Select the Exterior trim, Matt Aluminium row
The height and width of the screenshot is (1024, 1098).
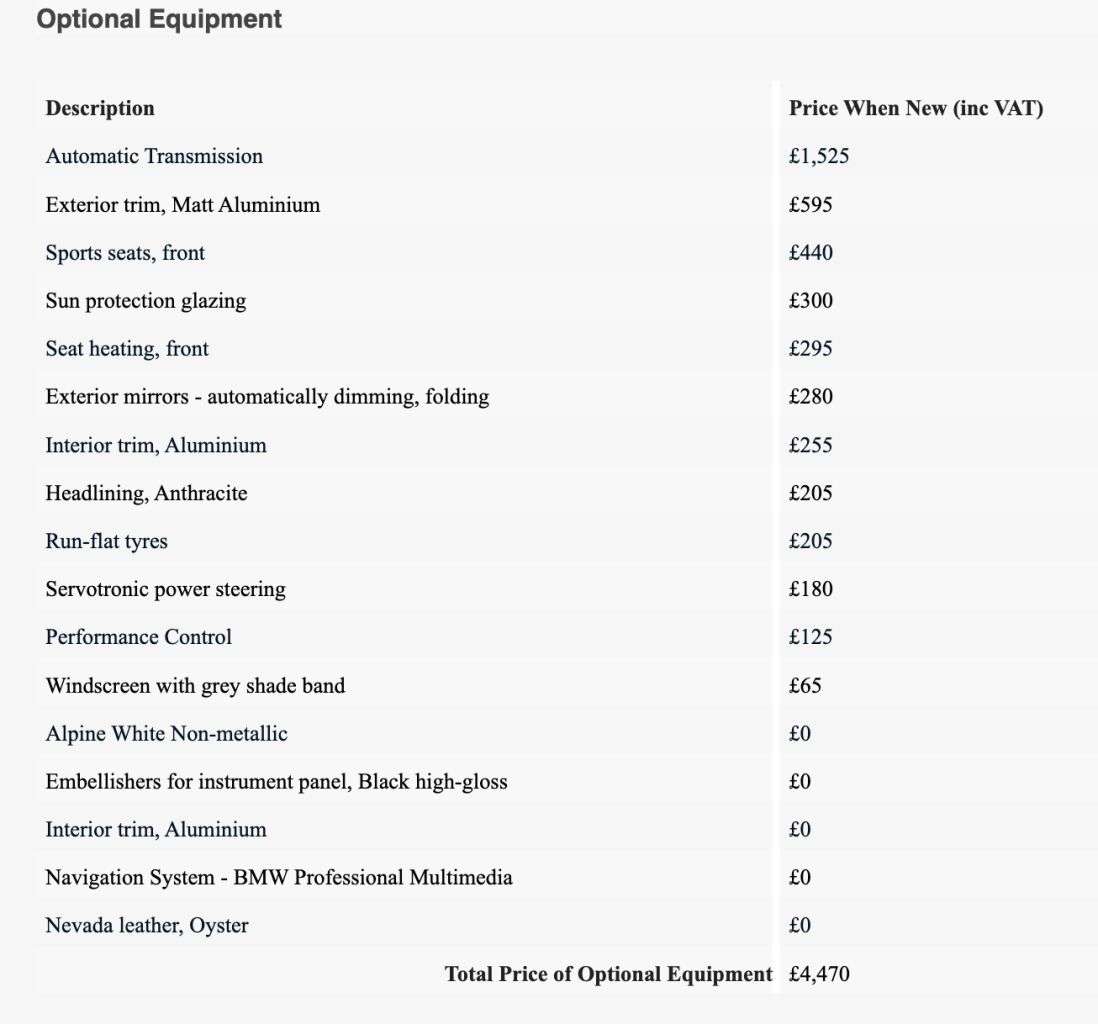click(x=183, y=205)
